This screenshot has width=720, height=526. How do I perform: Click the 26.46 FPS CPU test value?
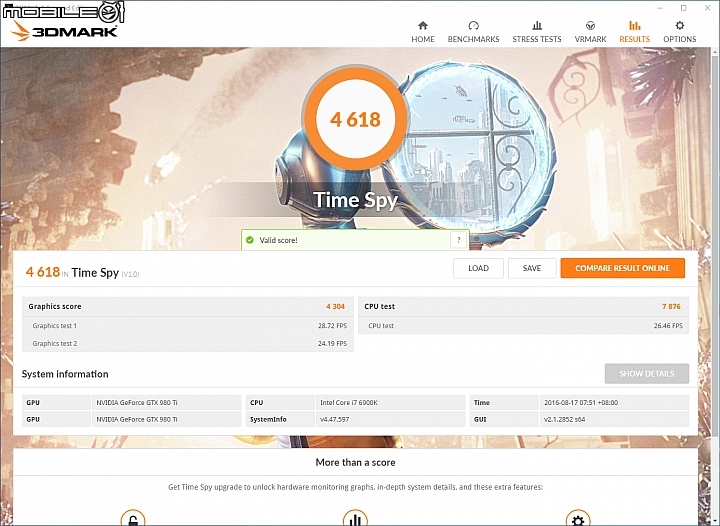pyautogui.click(x=668, y=326)
